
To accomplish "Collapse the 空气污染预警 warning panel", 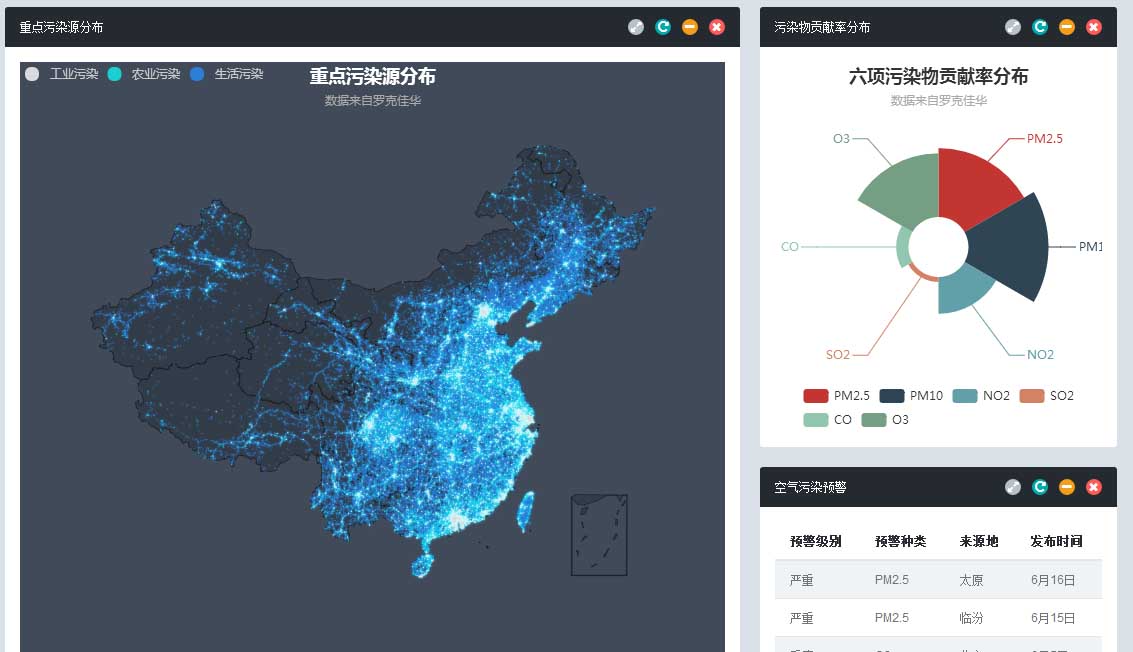I will [1066, 487].
